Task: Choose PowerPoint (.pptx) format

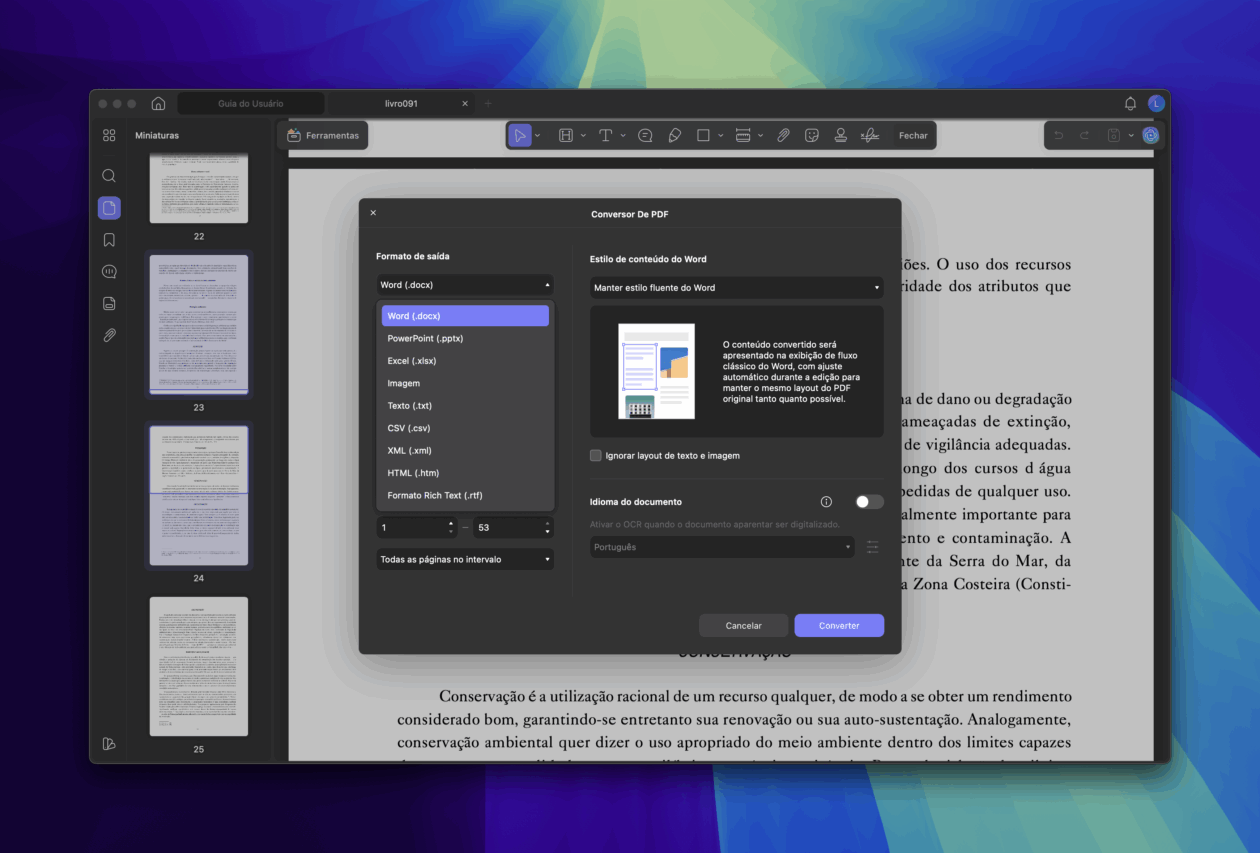Action: [465, 338]
